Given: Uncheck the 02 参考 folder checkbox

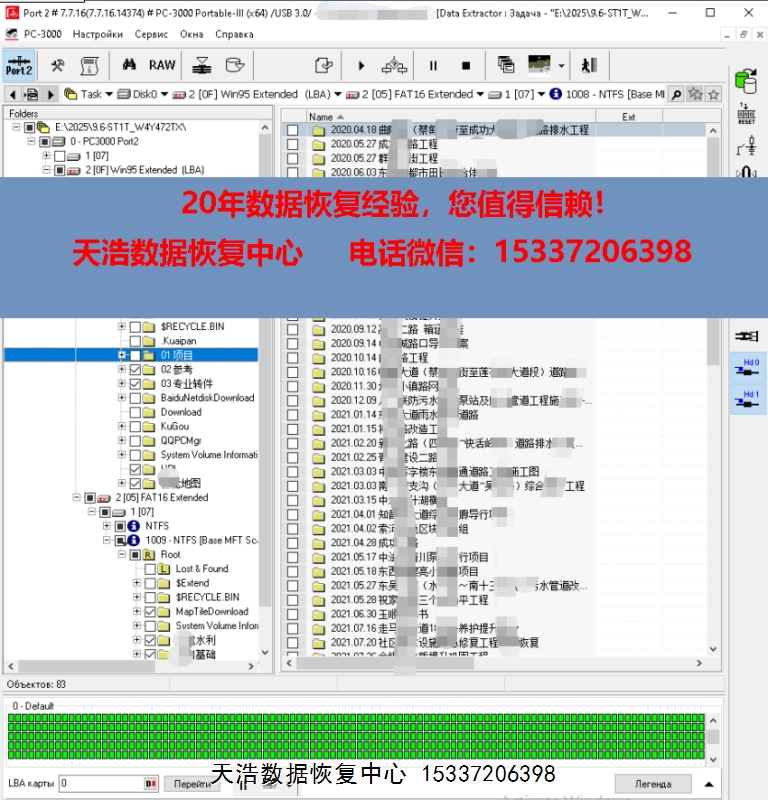Looking at the screenshot, I should coord(136,370).
